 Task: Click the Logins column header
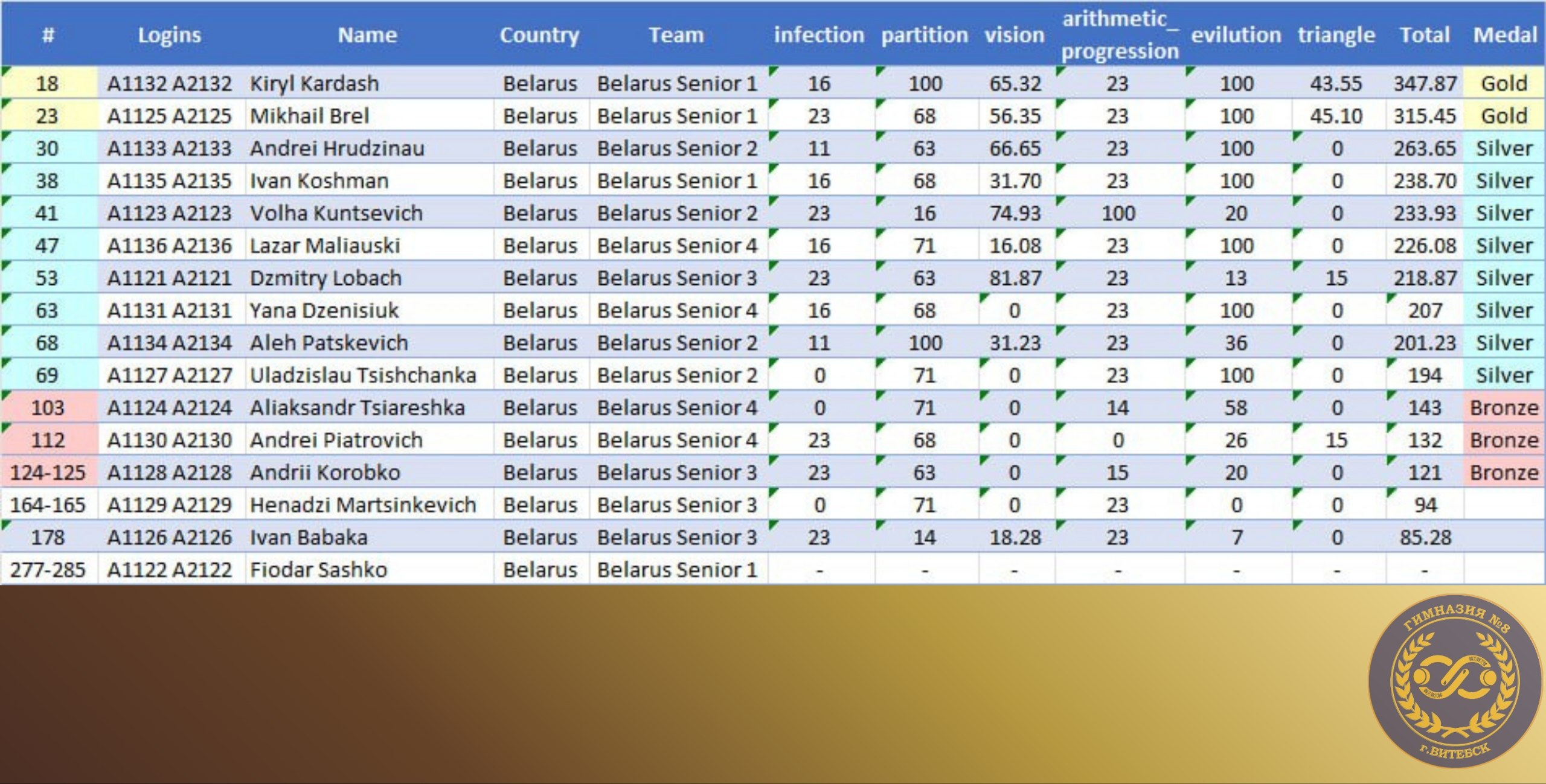coord(169,35)
